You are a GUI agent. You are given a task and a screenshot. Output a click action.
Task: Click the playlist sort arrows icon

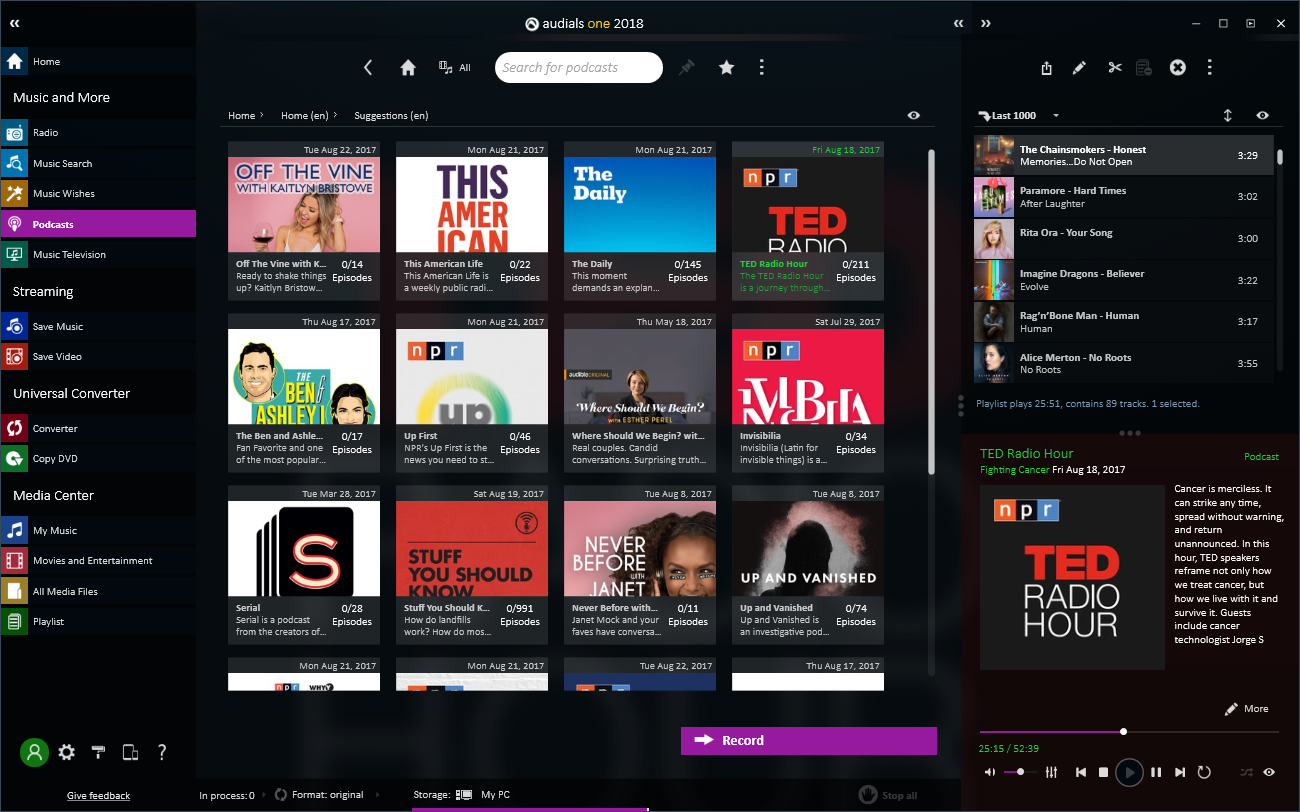(1228, 115)
